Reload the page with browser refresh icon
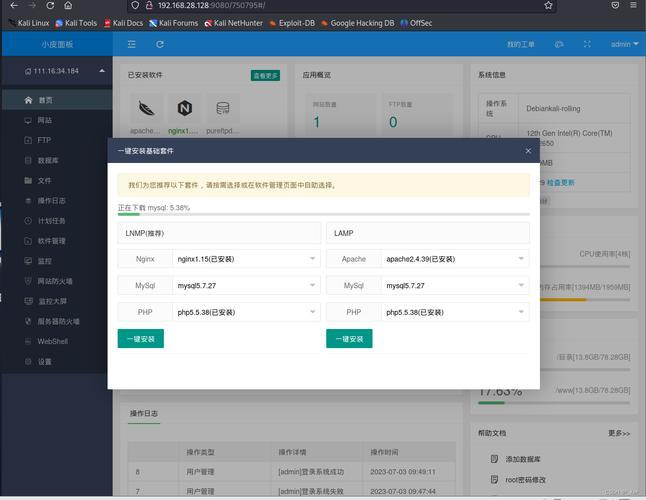Viewport: 646px width, 500px height. pyautogui.click(x=50, y=5)
